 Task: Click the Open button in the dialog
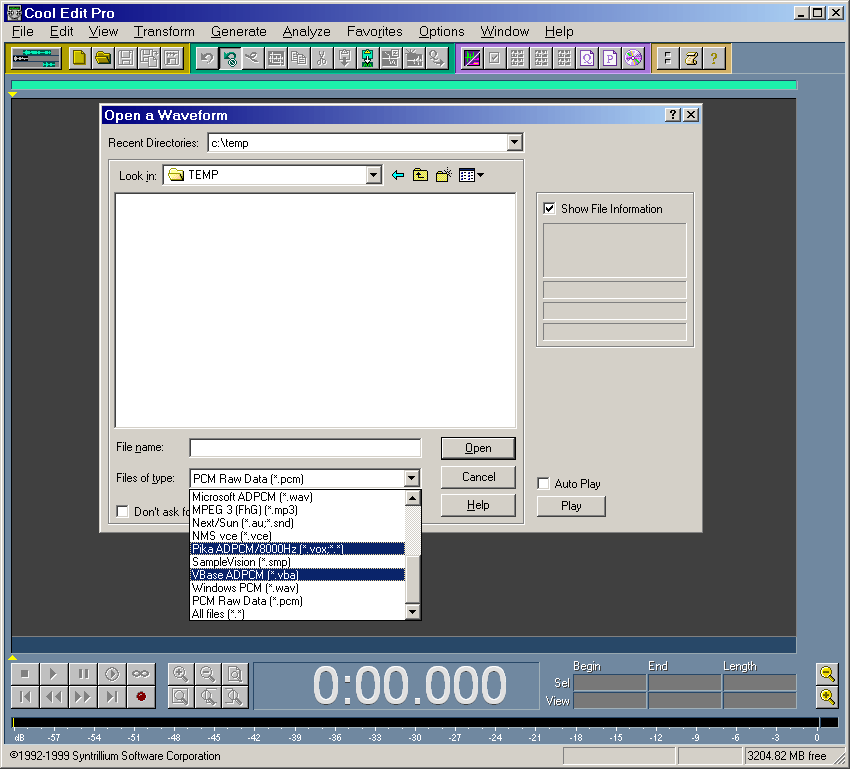click(x=478, y=448)
